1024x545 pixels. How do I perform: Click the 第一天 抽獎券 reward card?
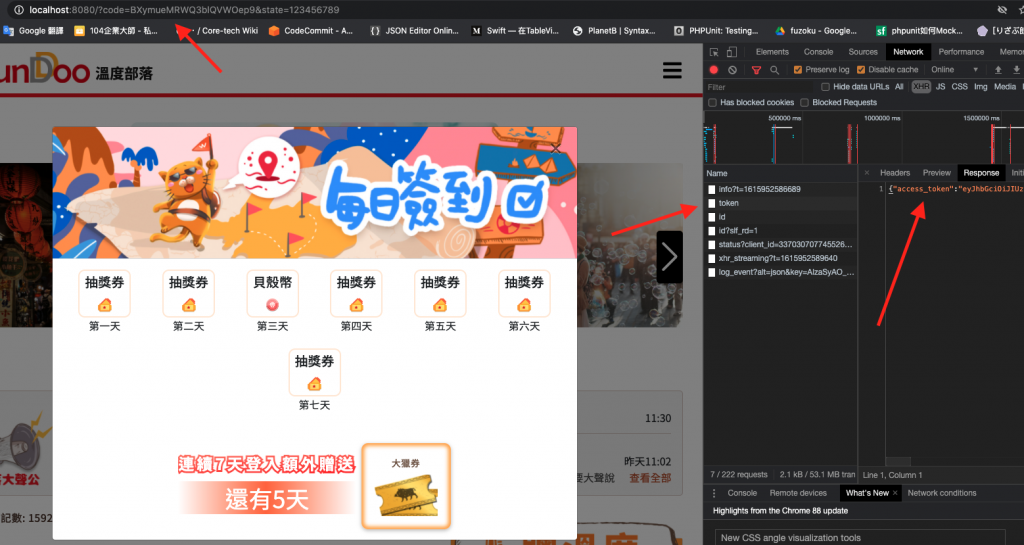(104, 294)
